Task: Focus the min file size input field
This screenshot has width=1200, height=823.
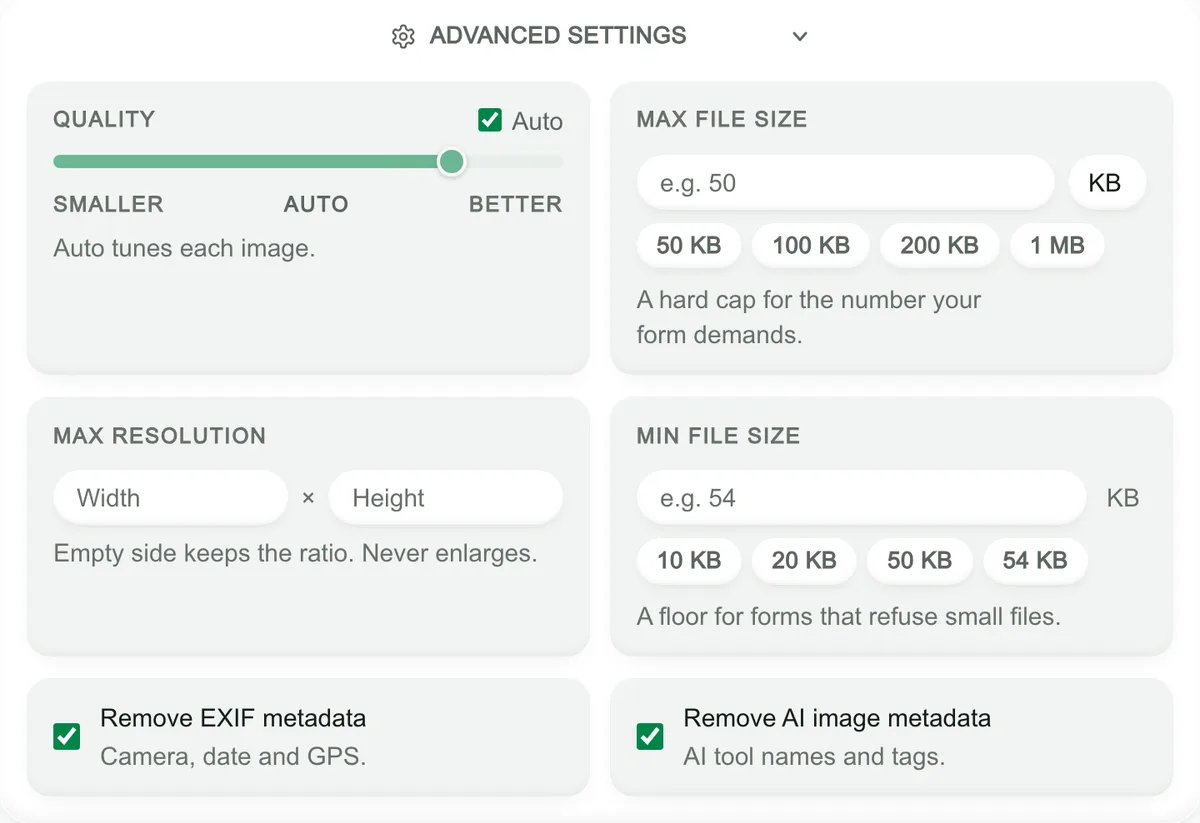Action: [x=861, y=498]
